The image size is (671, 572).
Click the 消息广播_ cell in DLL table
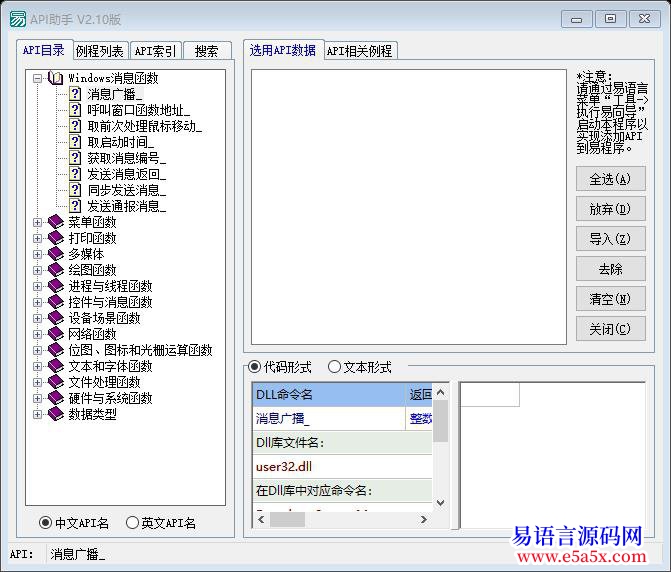(x=329, y=418)
